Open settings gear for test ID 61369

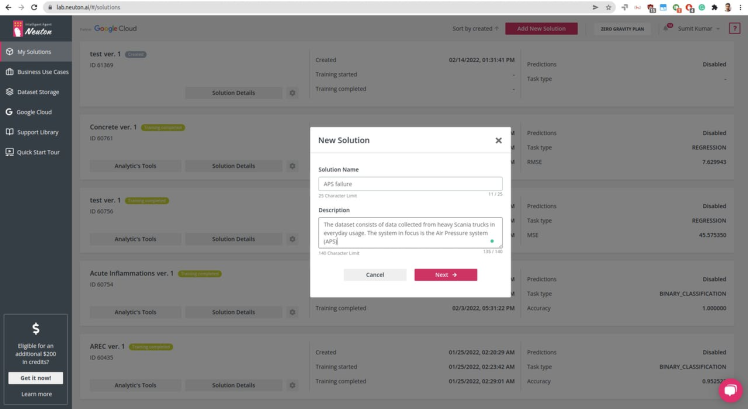(292, 93)
